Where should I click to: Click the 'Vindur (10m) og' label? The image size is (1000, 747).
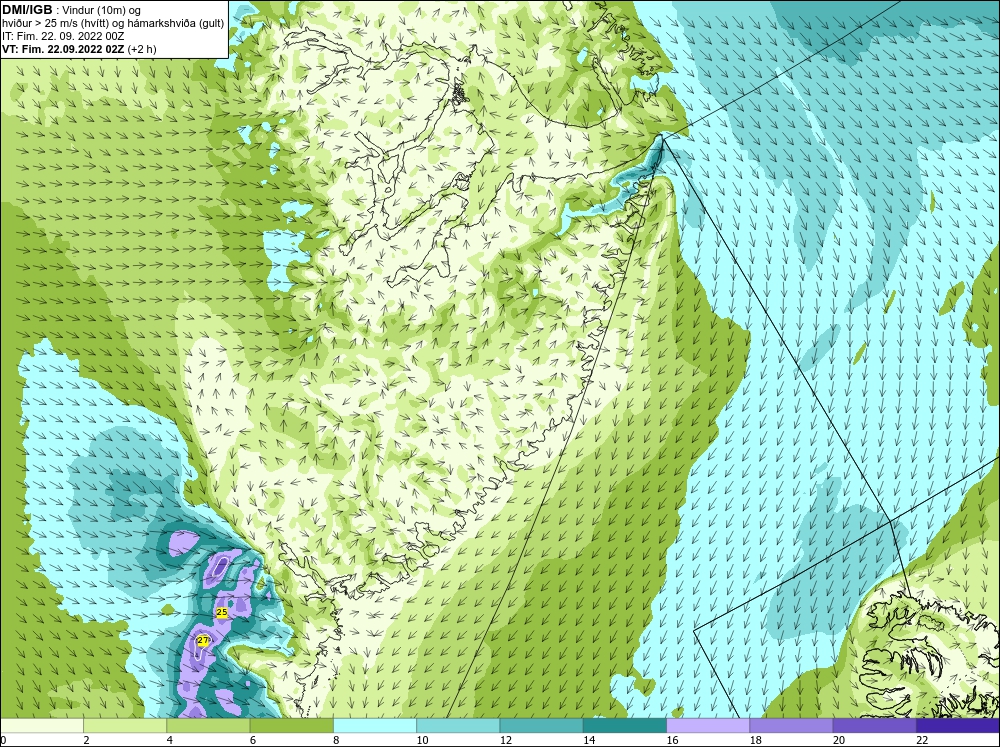coord(101,11)
